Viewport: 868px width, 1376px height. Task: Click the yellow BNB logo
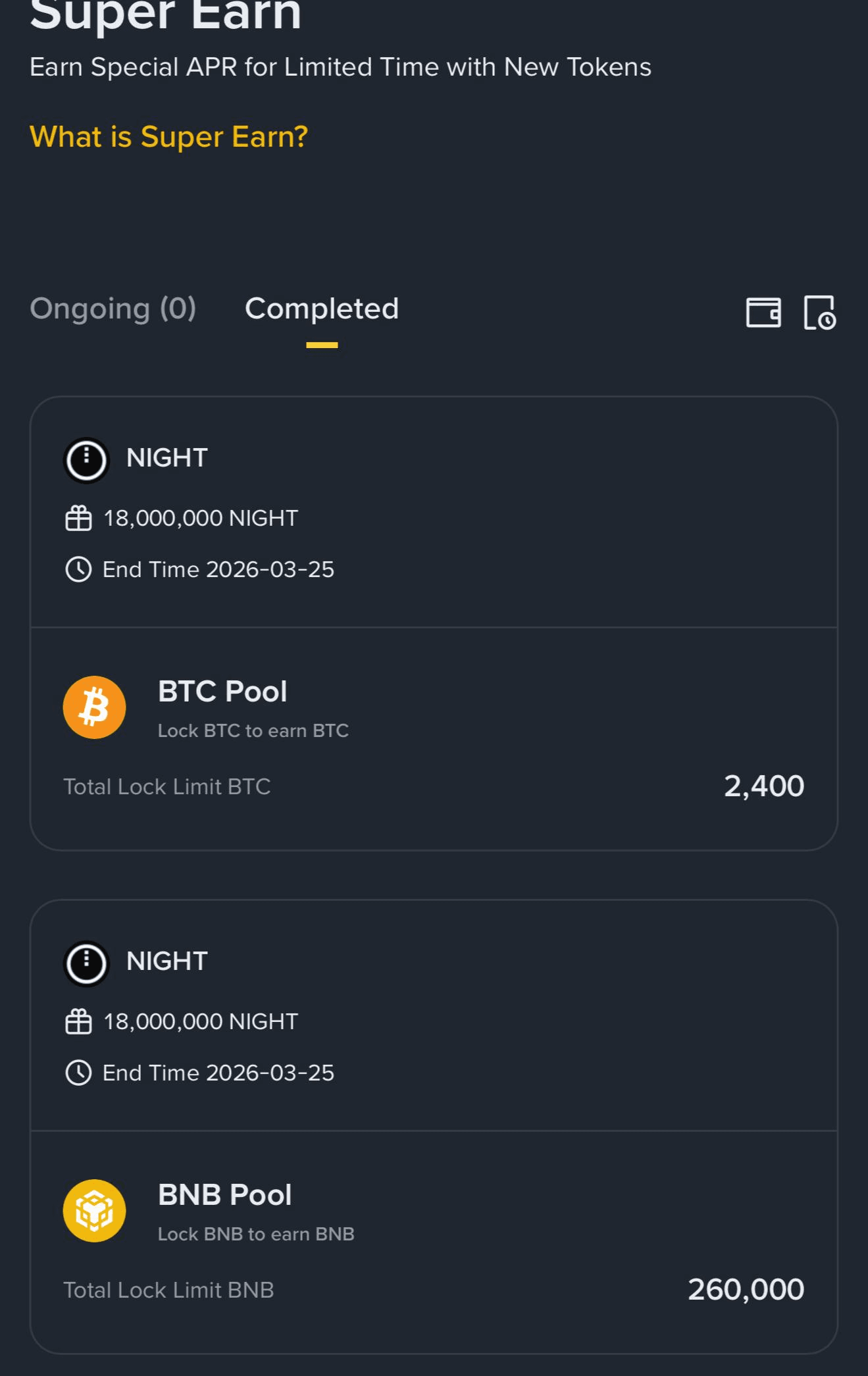pyautogui.click(x=94, y=1211)
